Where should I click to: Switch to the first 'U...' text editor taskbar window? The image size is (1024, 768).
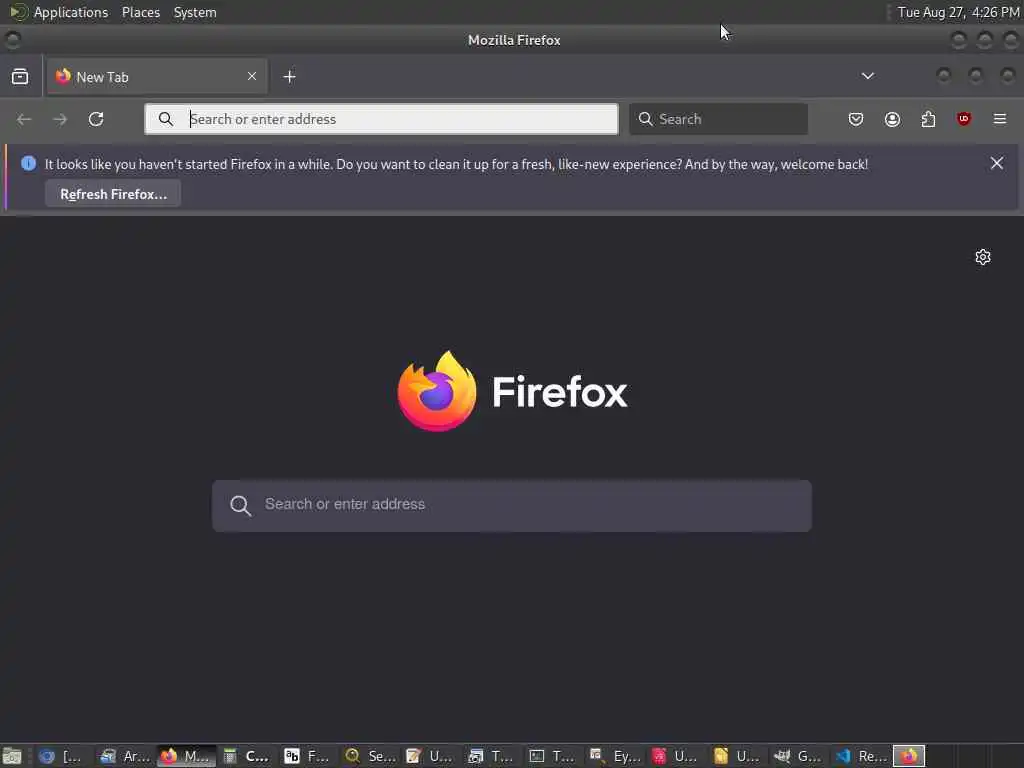[x=430, y=756]
